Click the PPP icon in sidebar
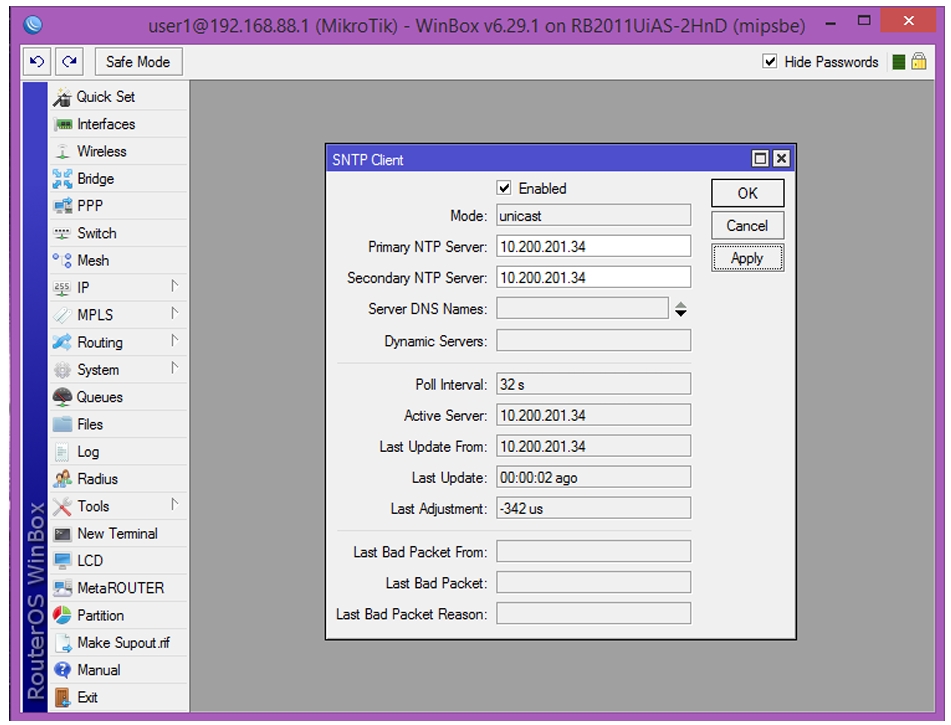This screenshot has height=725, width=951. (x=62, y=206)
